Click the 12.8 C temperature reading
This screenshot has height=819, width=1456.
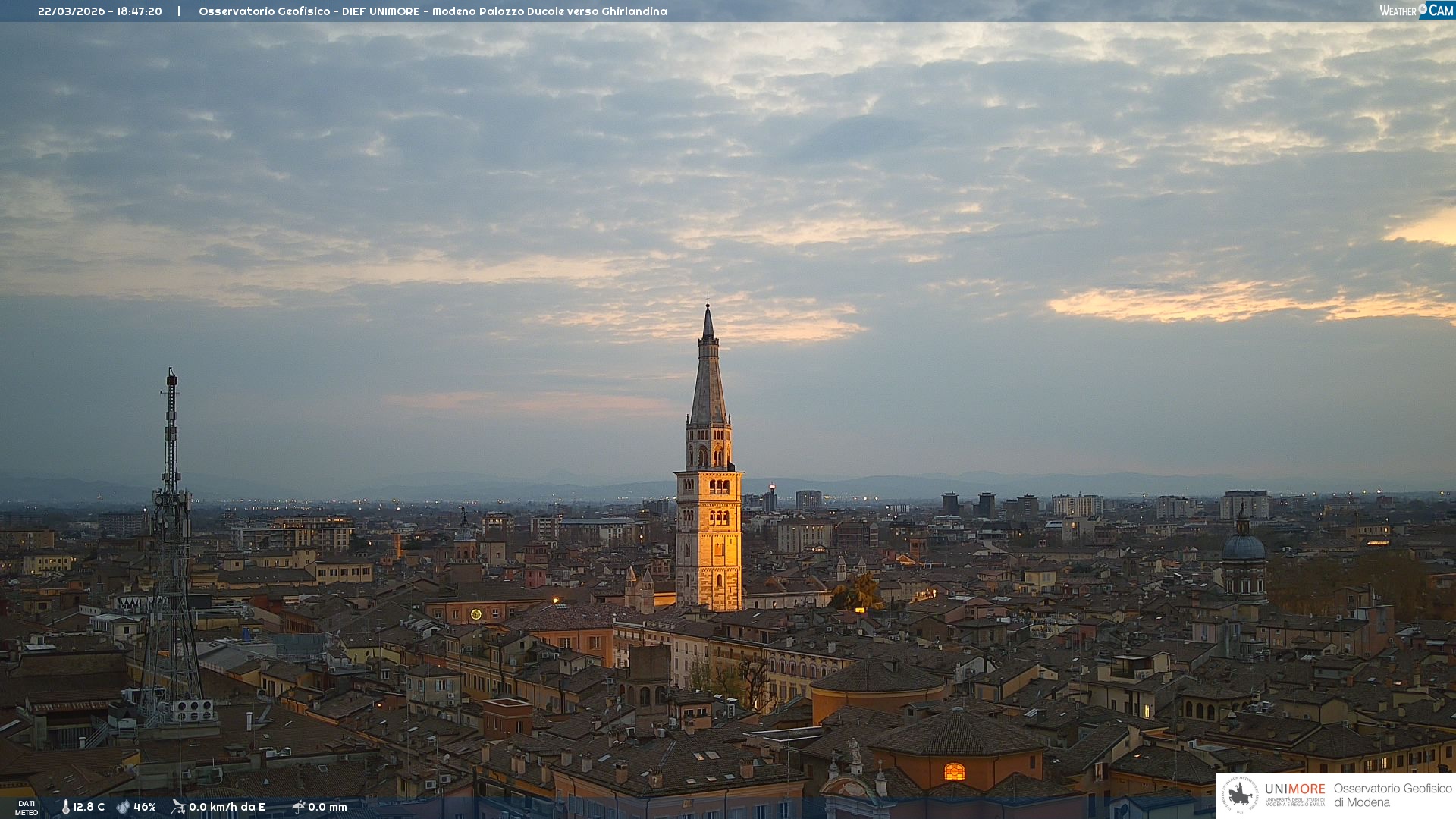click(x=89, y=807)
